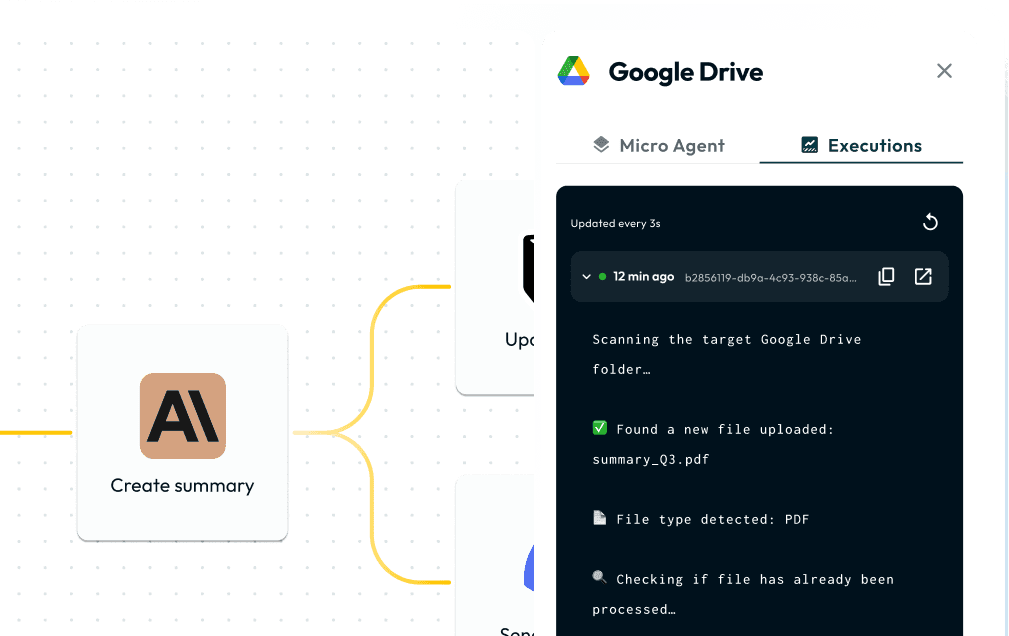Viewport: 1009px width, 636px height.
Task: Select the execution ID text b2856119-db9a
Action: (770, 278)
